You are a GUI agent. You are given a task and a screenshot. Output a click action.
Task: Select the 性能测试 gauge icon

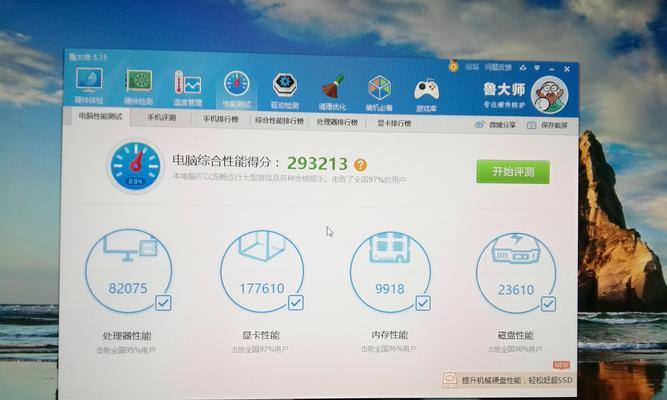pyautogui.click(x=237, y=83)
